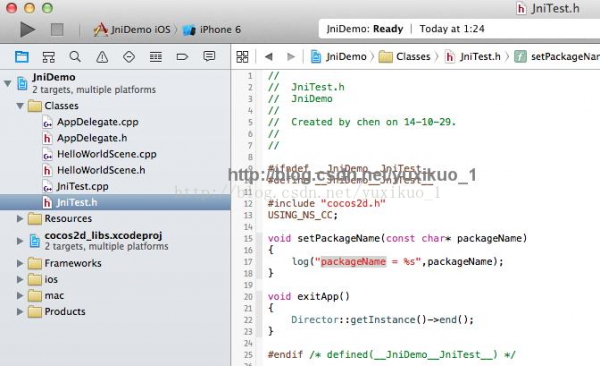Open the Breakpoint navigator icon
600x366 pixels.
[x=182, y=57]
